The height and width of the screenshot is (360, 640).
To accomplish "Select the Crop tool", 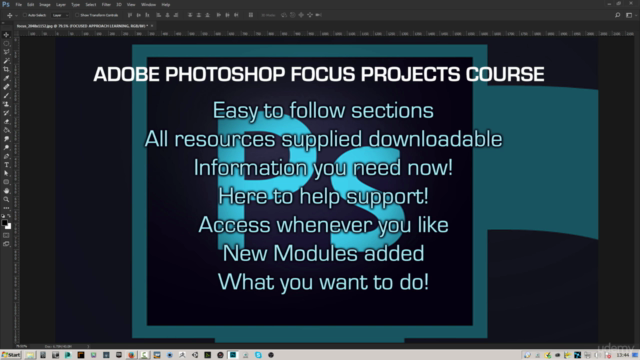I will [6, 69].
